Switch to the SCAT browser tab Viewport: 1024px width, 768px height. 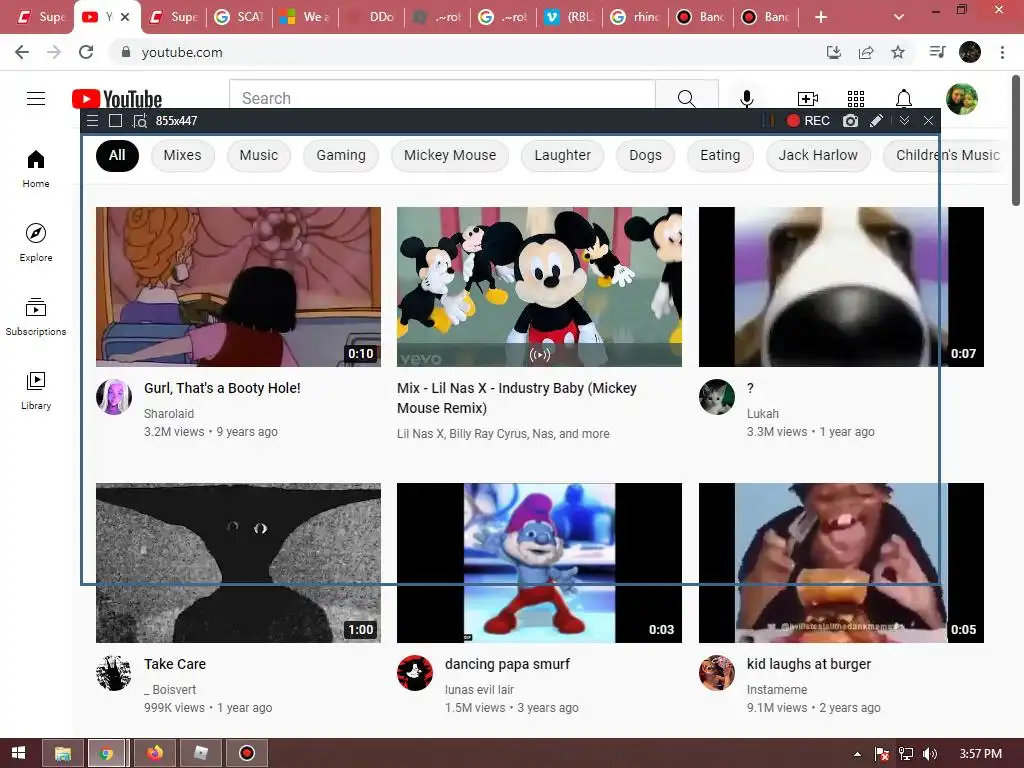239,17
